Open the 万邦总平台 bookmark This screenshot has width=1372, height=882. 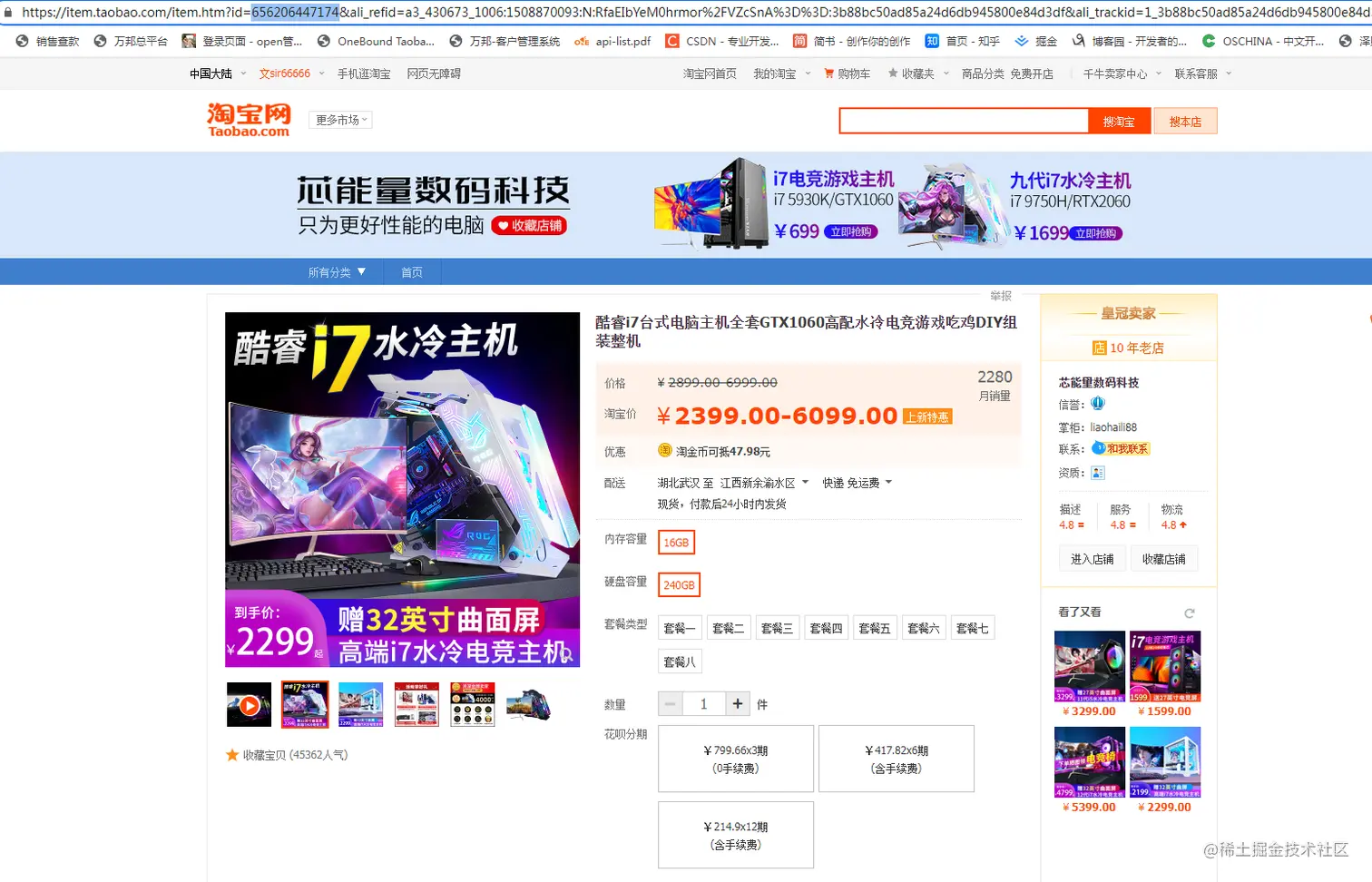pyautogui.click(x=131, y=42)
